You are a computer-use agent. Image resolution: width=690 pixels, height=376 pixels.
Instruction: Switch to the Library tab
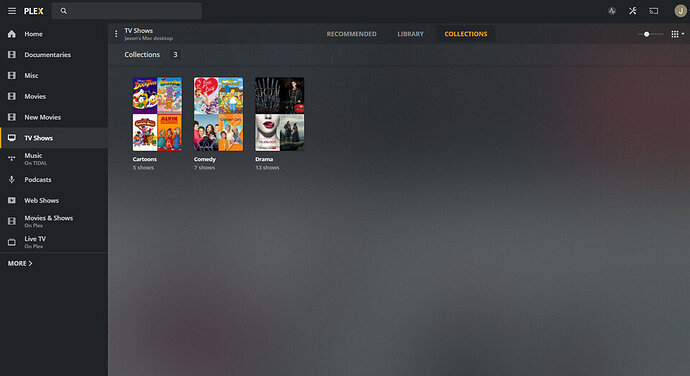(x=411, y=34)
